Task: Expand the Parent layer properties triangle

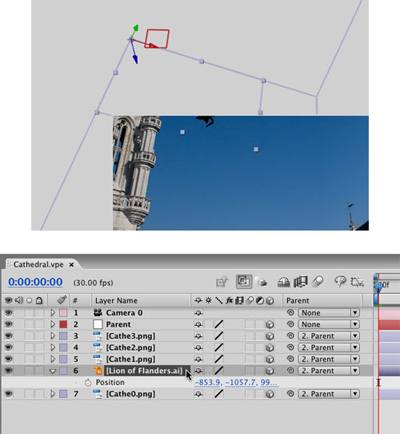Action: tap(53, 324)
